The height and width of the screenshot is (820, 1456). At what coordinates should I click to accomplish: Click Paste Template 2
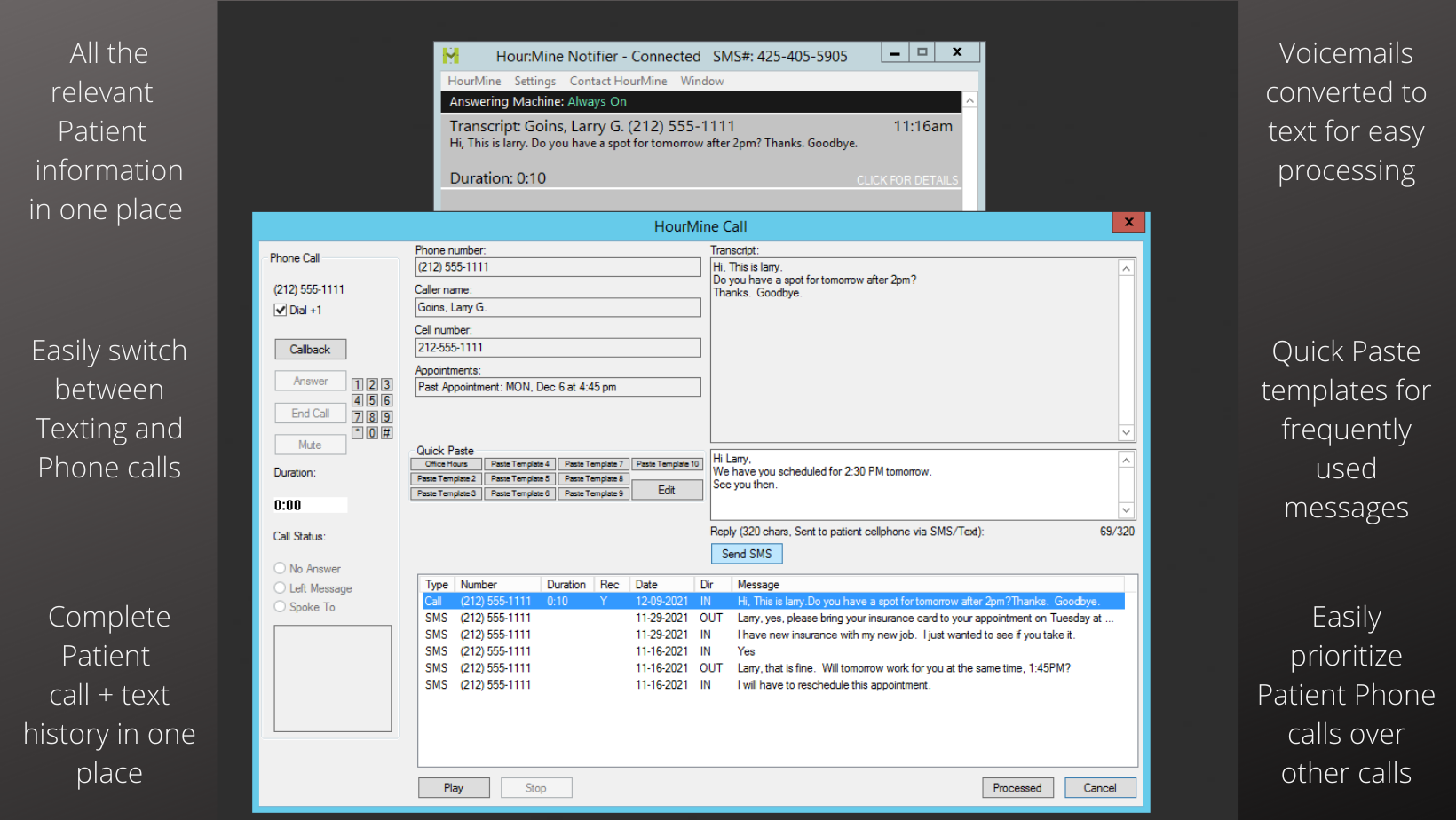(446, 478)
